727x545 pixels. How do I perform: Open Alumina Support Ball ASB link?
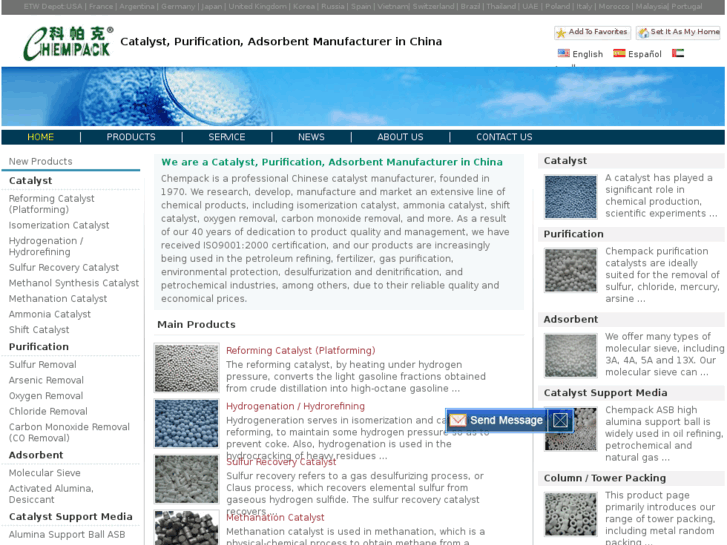click(x=67, y=534)
